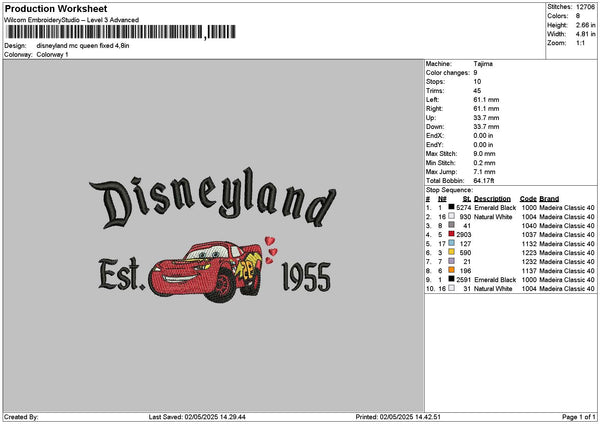Image resolution: width=600 pixels, height=424 pixels.
Task: Select the design name 'disneyland mc queen fixed 4,8in'
Action: pyautogui.click(x=83, y=46)
